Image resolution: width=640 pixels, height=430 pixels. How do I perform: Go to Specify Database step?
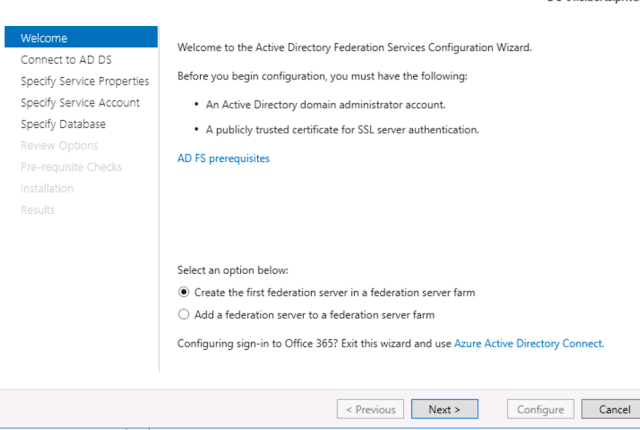63,124
